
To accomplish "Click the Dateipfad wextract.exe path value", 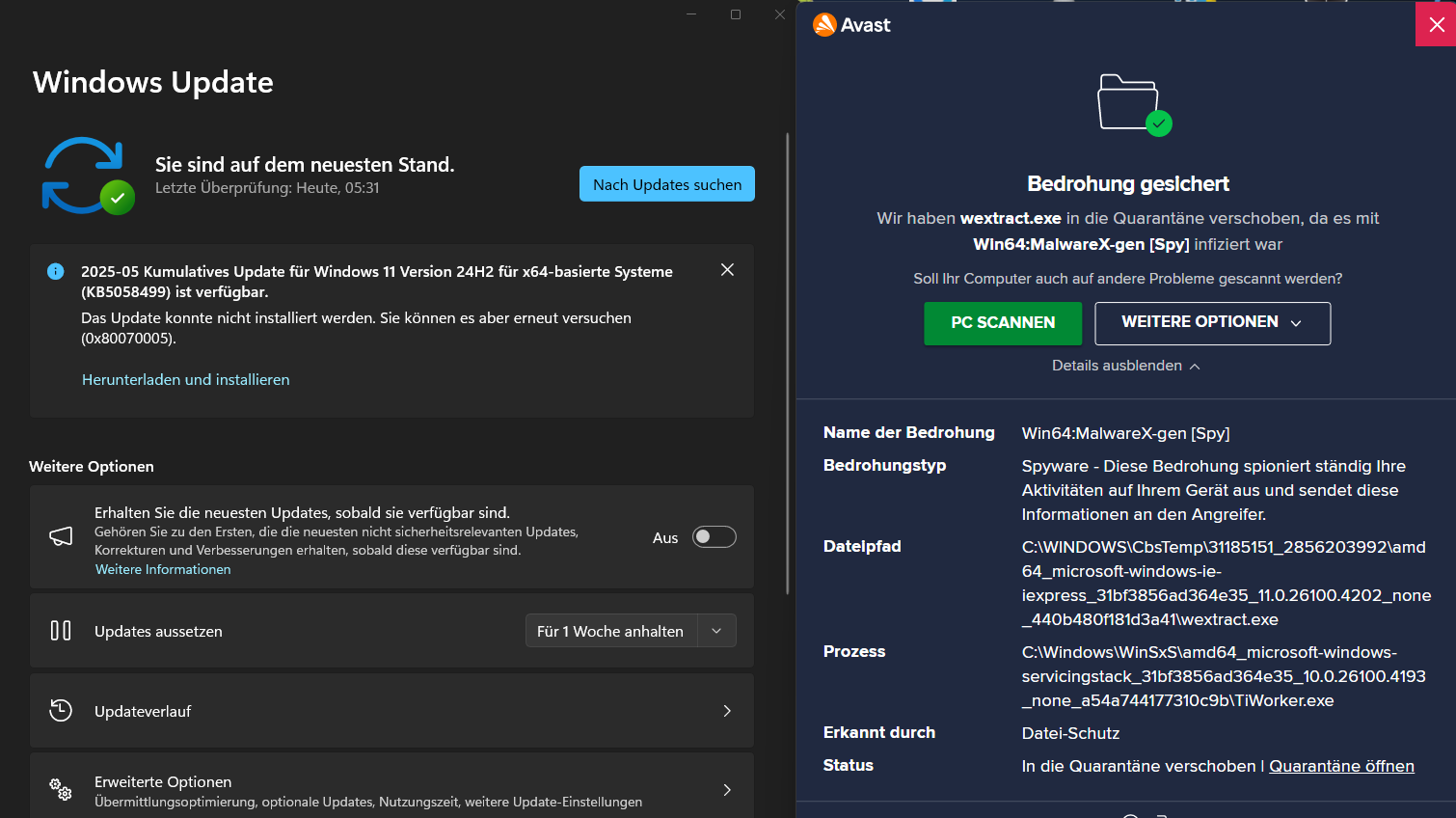I will 1227,584.
